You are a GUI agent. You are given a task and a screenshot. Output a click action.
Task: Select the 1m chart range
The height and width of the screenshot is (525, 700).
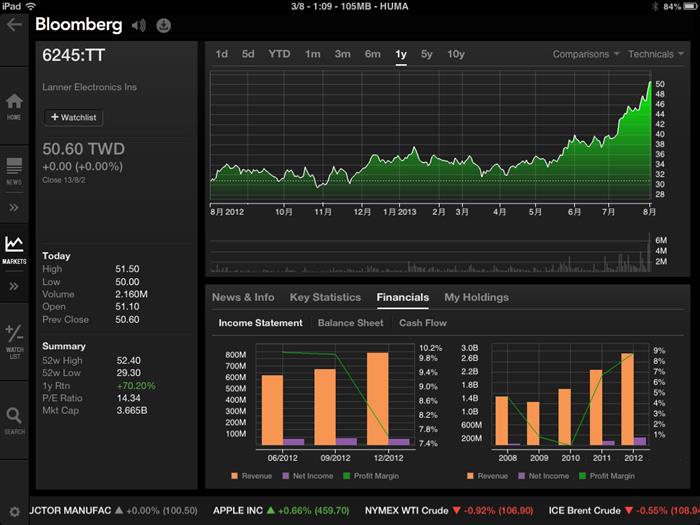[x=312, y=54]
